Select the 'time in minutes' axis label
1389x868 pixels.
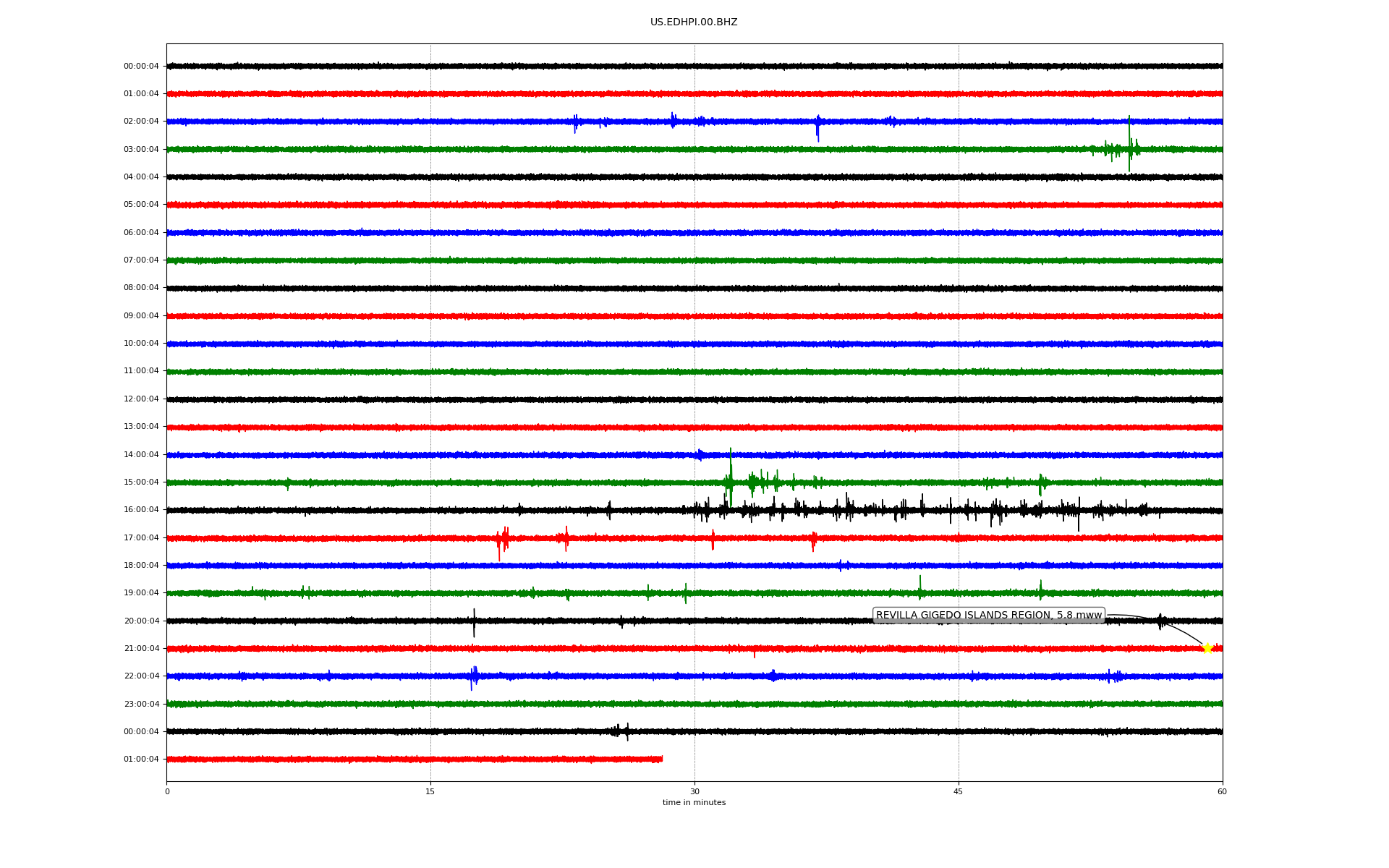tap(694, 802)
